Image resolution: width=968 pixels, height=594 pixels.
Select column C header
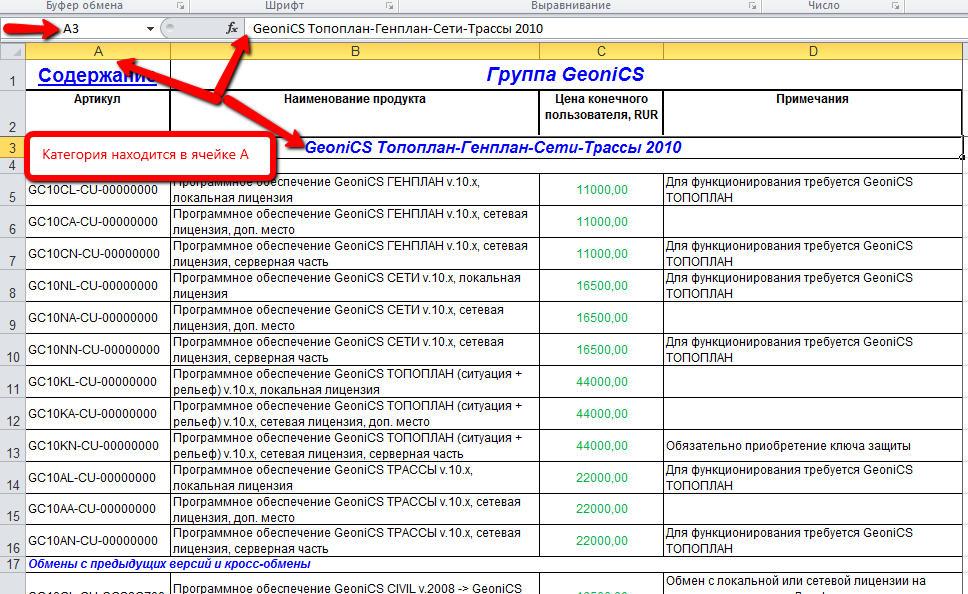click(601, 51)
